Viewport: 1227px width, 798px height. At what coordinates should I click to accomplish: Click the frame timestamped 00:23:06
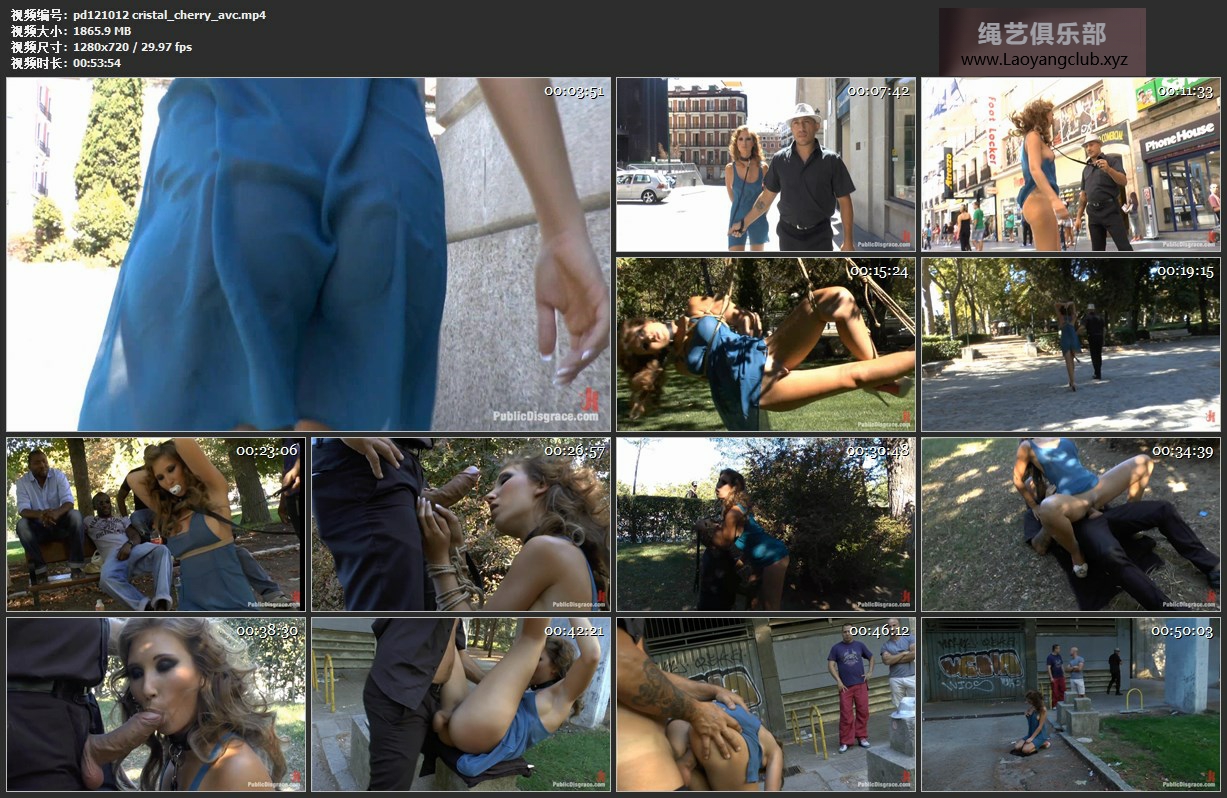coord(155,524)
